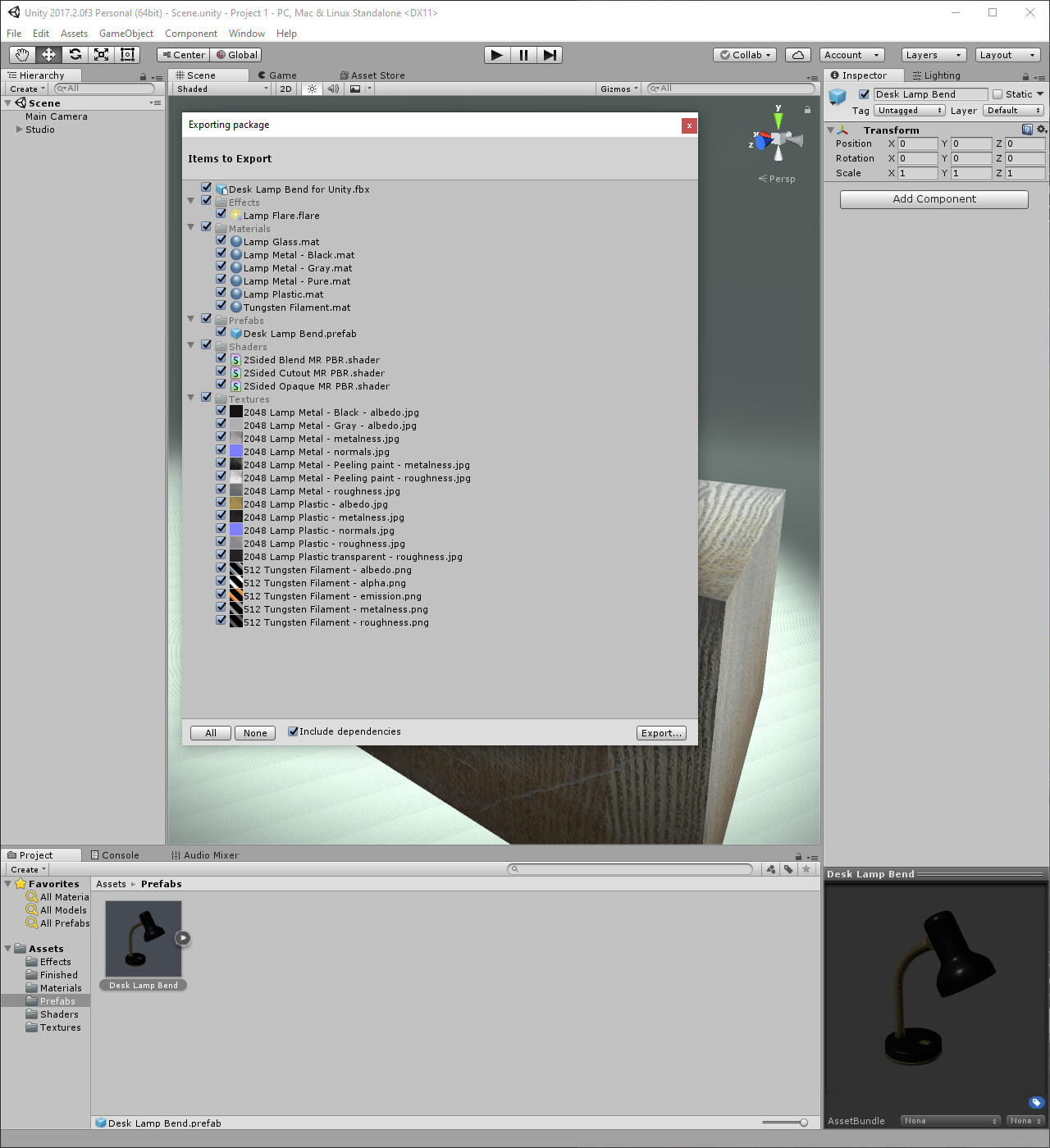Image resolution: width=1050 pixels, height=1148 pixels.
Task: Open the Shaded draw mode dropdown
Action: coord(219,88)
